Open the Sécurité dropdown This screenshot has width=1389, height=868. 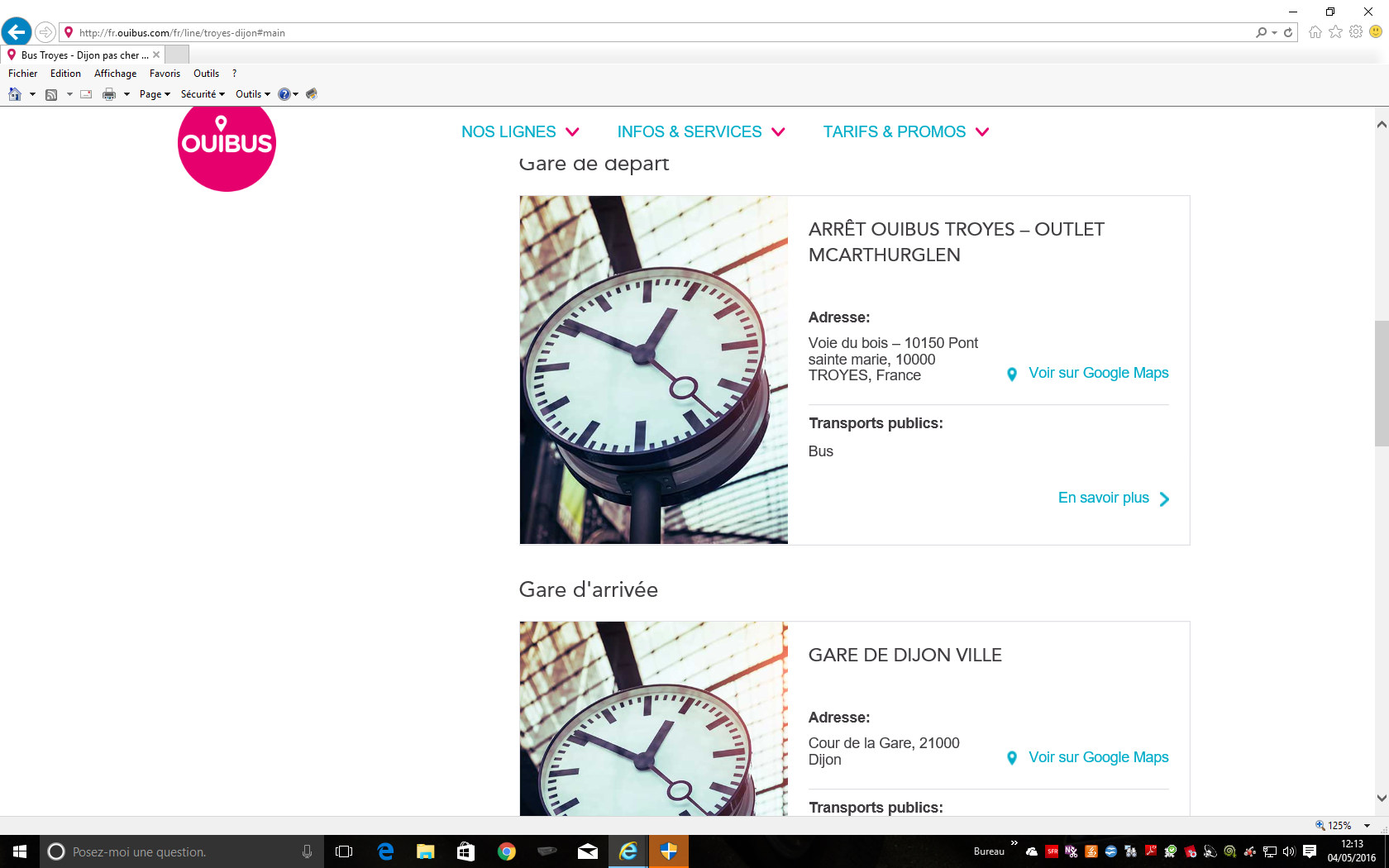coord(203,94)
